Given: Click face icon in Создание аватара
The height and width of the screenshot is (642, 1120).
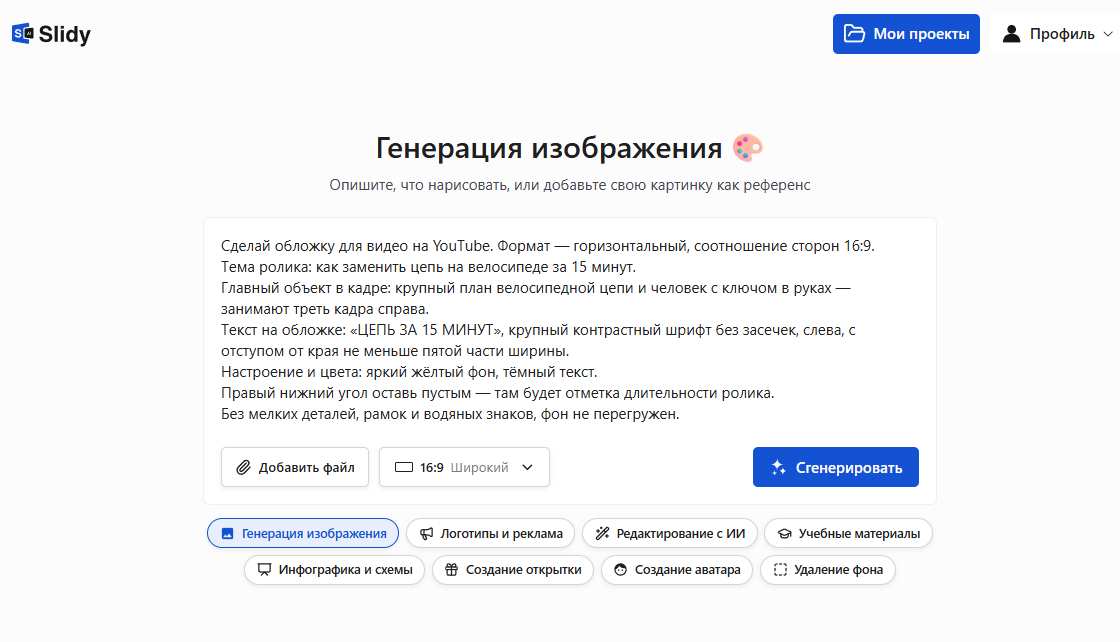Looking at the screenshot, I should pos(620,570).
